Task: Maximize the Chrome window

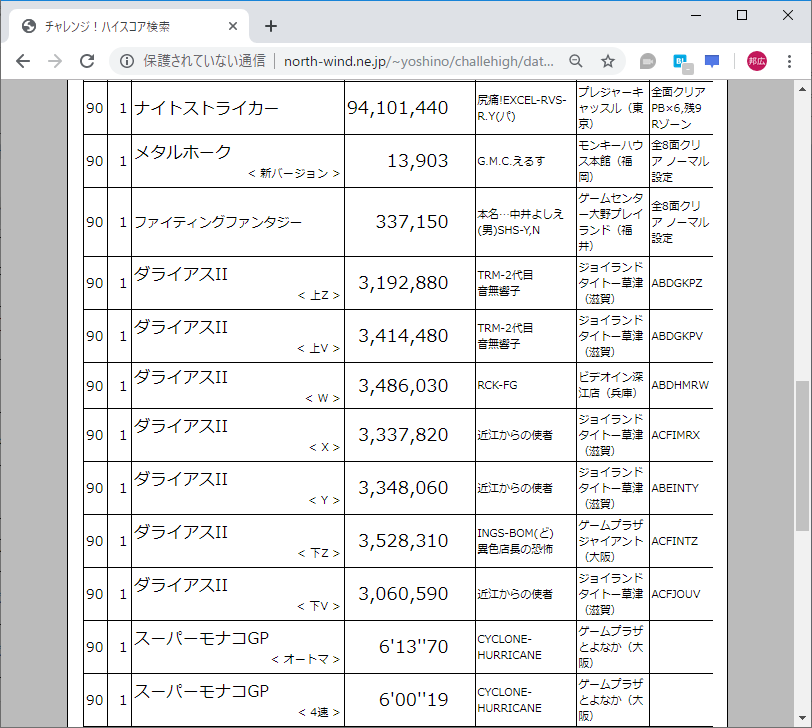Action: 742,16
